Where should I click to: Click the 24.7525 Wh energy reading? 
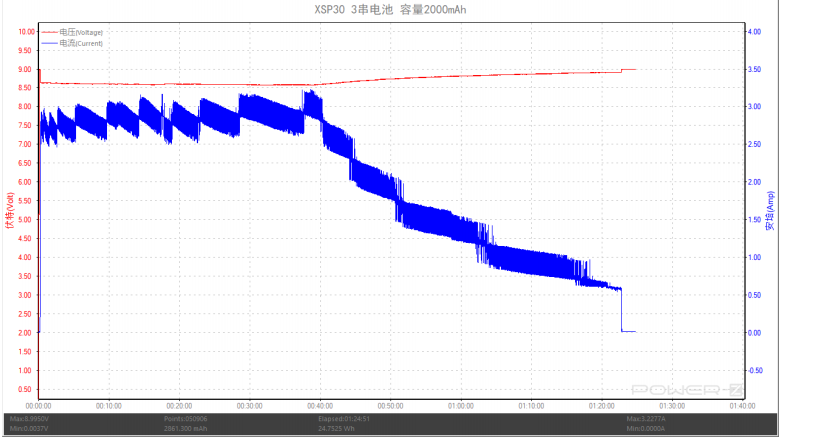coord(336,428)
